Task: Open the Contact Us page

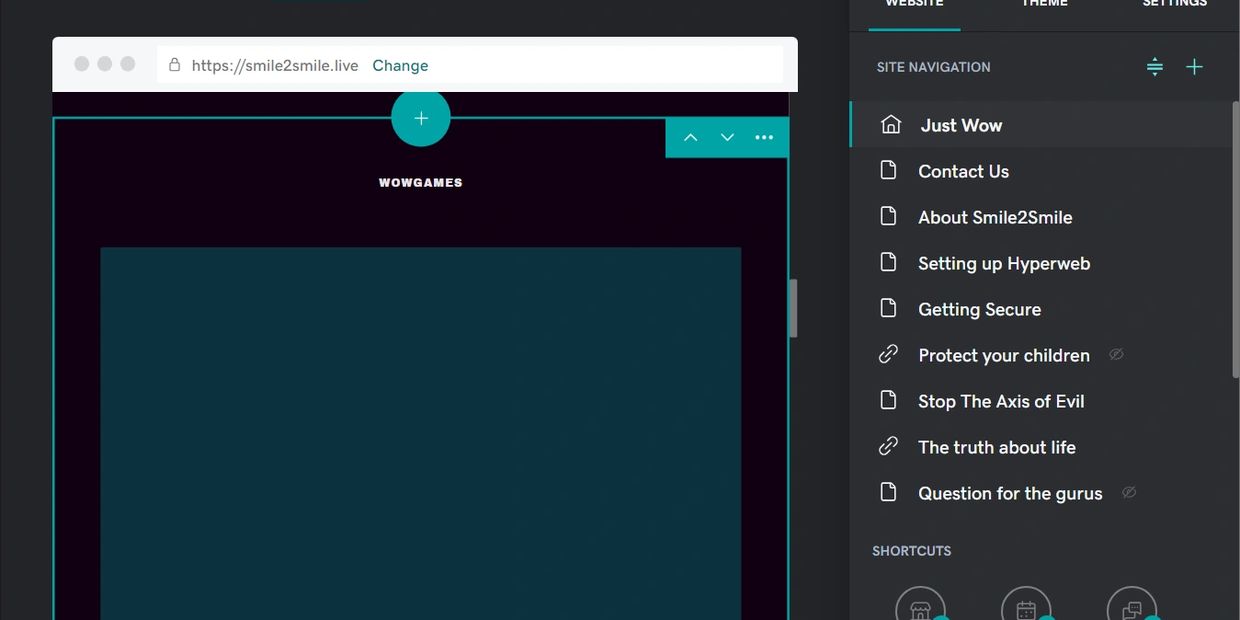Action: (x=963, y=171)
